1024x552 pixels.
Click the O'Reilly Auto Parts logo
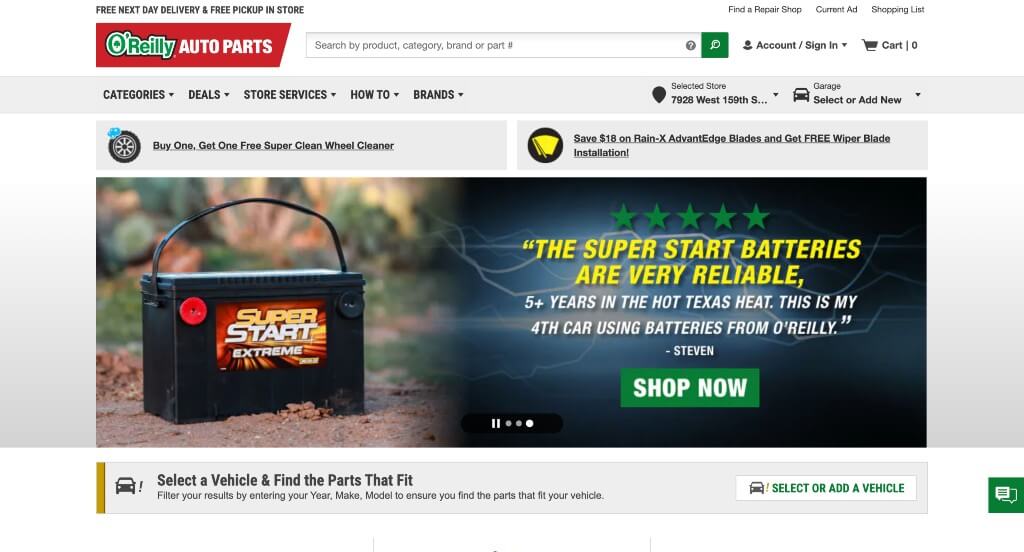coord(193,45)
